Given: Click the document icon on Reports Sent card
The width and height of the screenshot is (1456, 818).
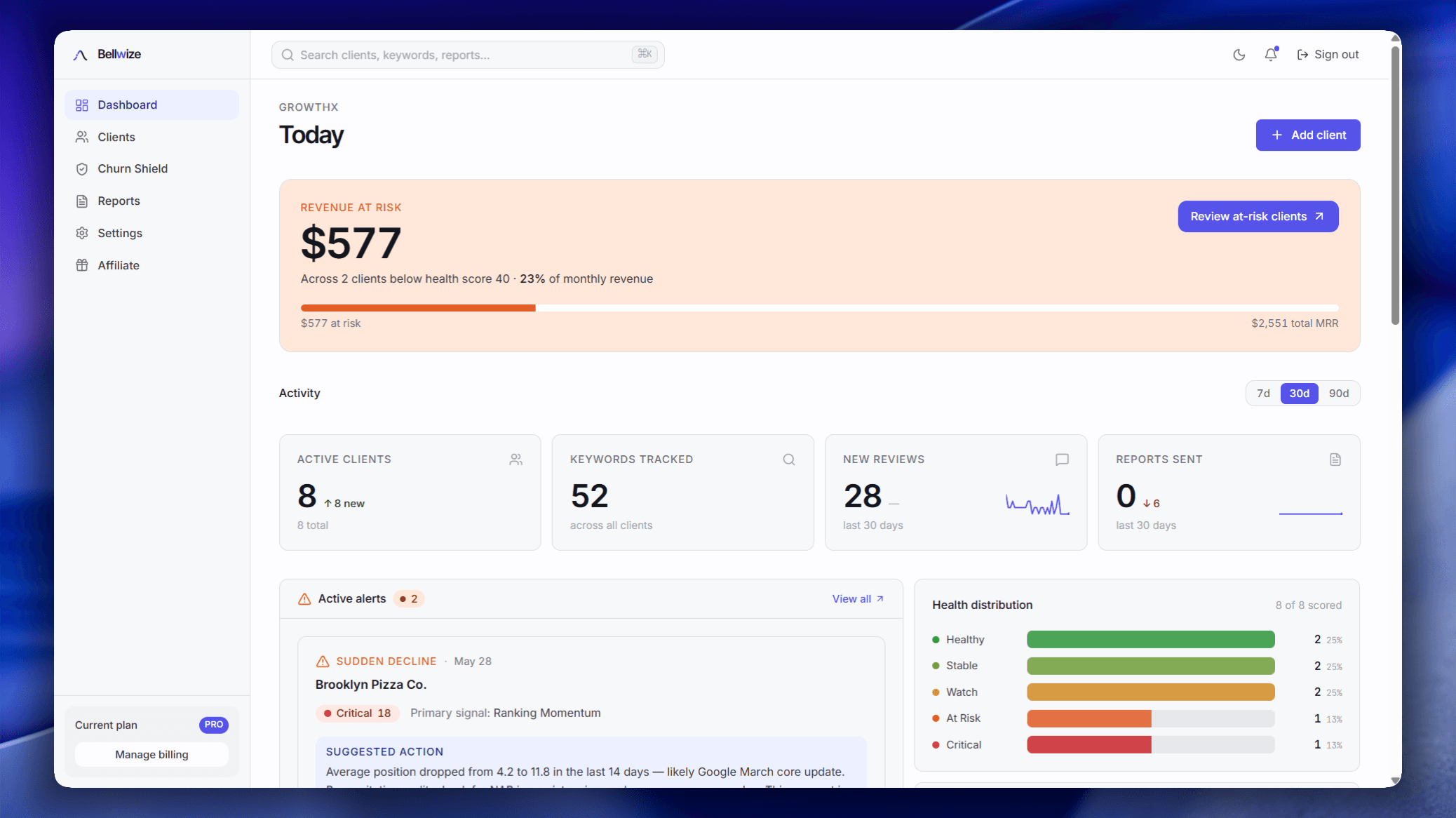Looking at the screenshot, I should tap(1335, 460).
